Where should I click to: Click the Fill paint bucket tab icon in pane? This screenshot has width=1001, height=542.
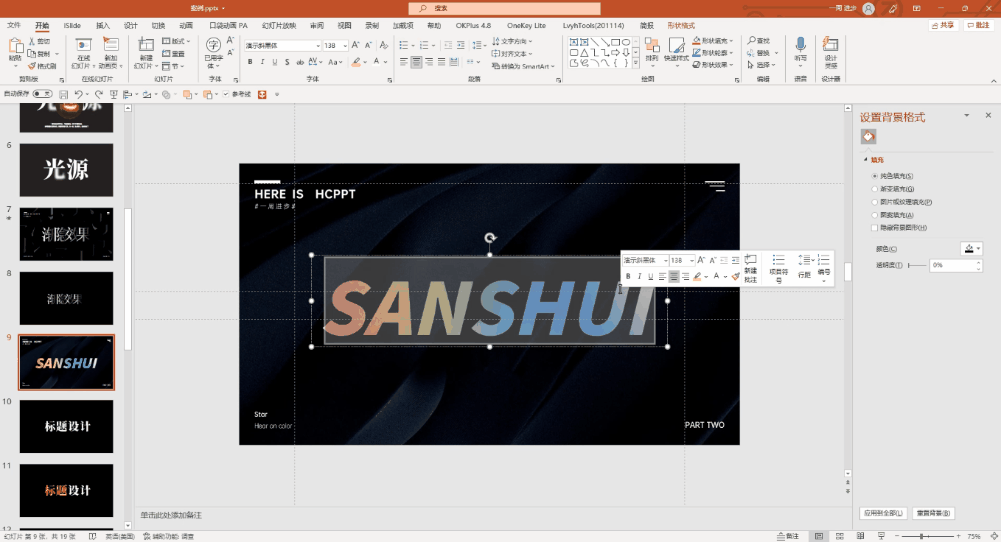point(868,137)
